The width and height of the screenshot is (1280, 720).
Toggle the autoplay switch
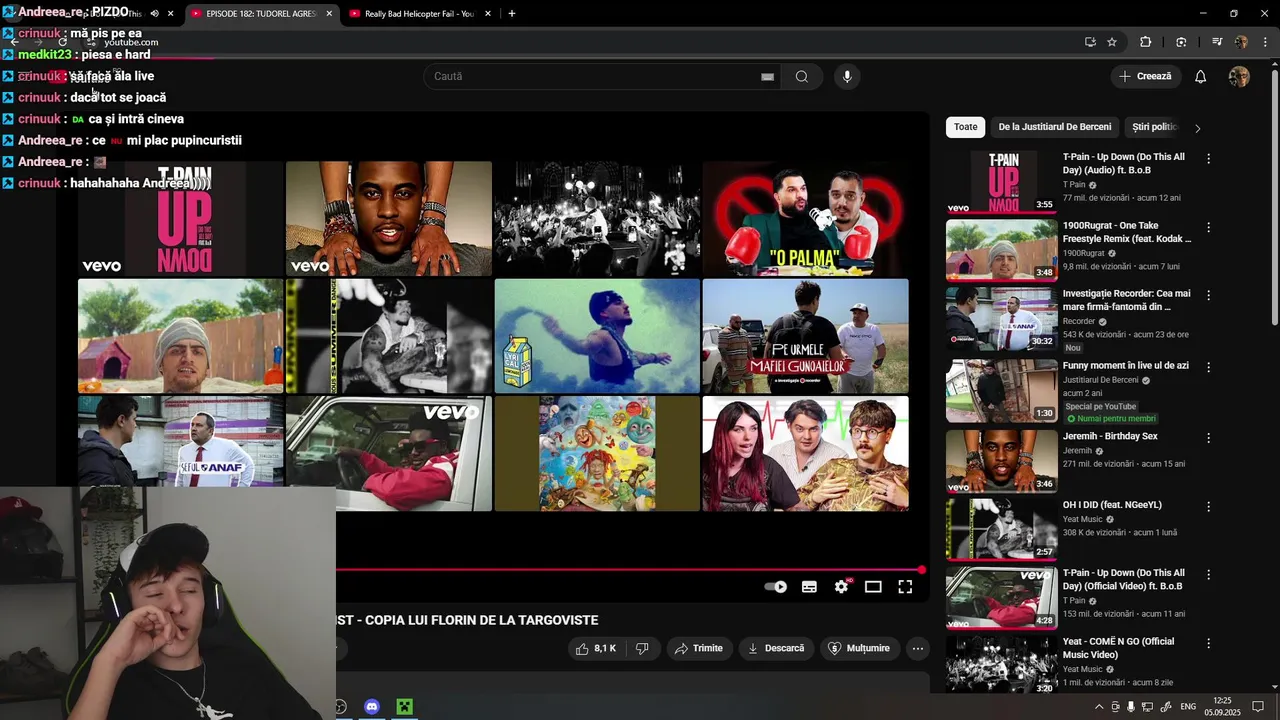pyautogui.click(x=776, y=587)
